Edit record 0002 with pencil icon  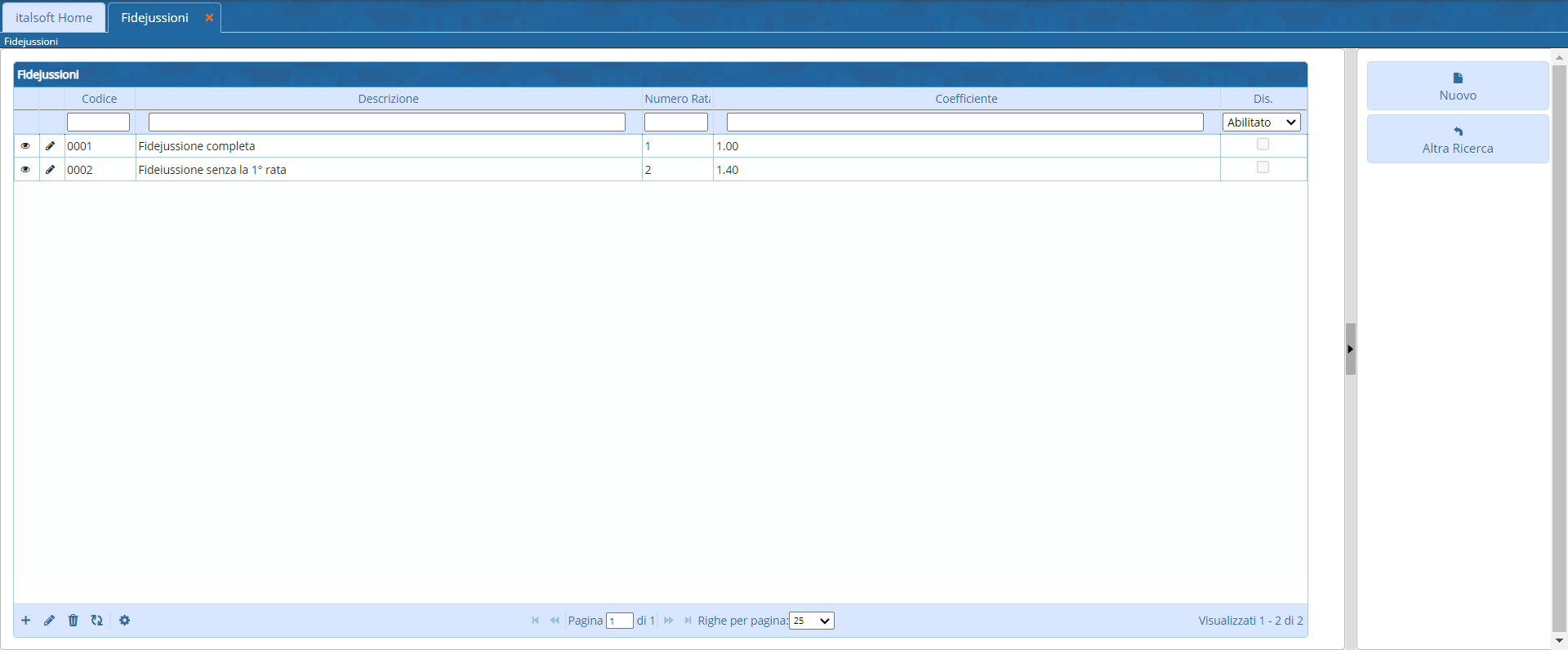(x=50, y=170)
